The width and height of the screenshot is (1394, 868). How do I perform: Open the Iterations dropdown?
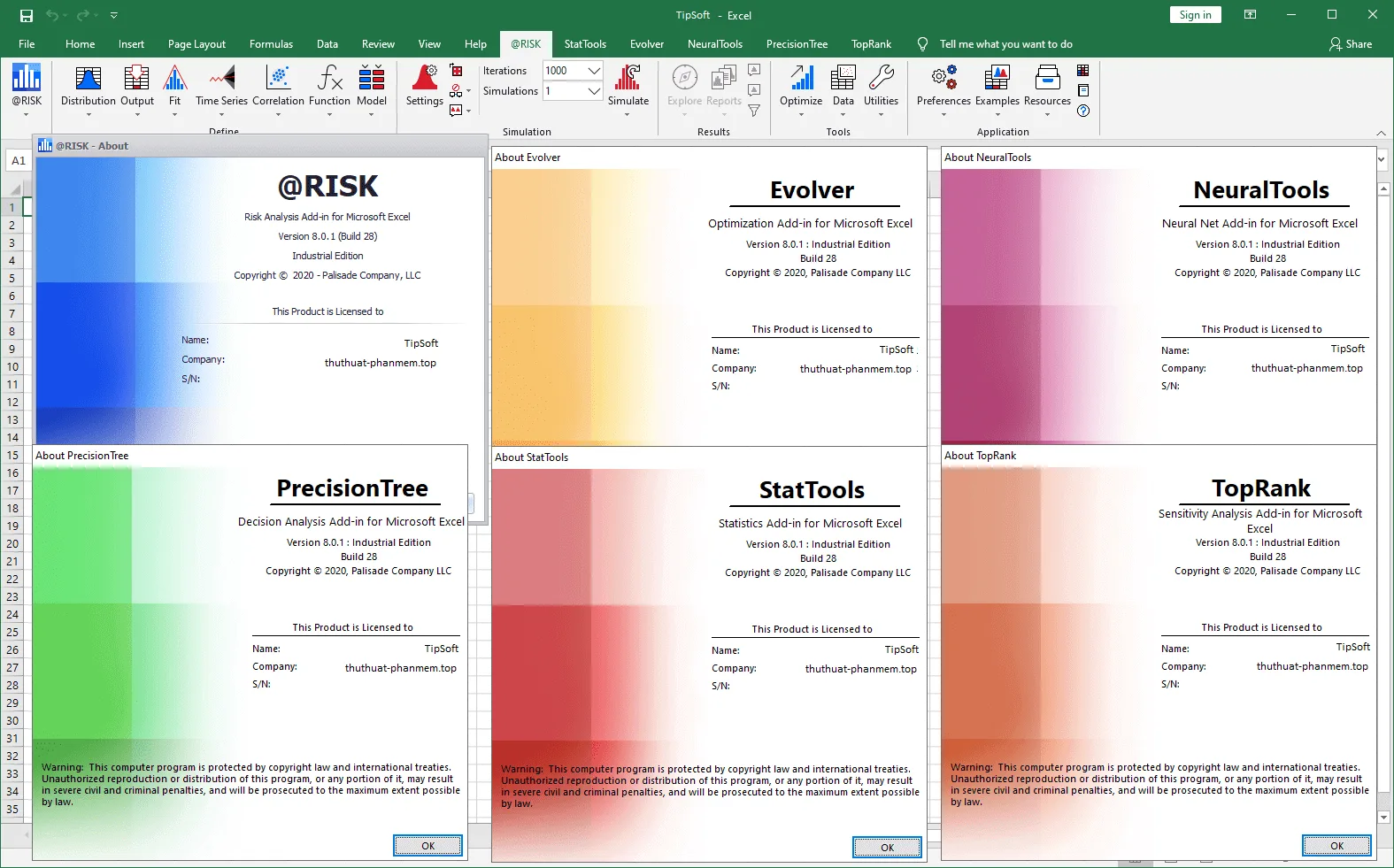coord(595,71)
